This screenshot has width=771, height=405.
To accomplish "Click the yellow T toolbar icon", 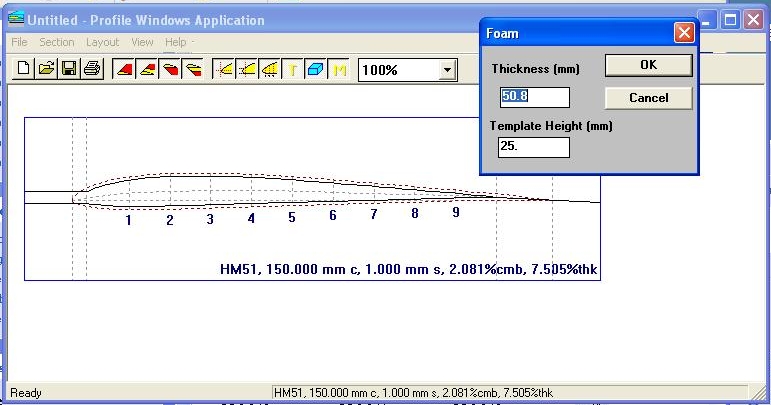I will pyautogui.click(x=293, y=70).
